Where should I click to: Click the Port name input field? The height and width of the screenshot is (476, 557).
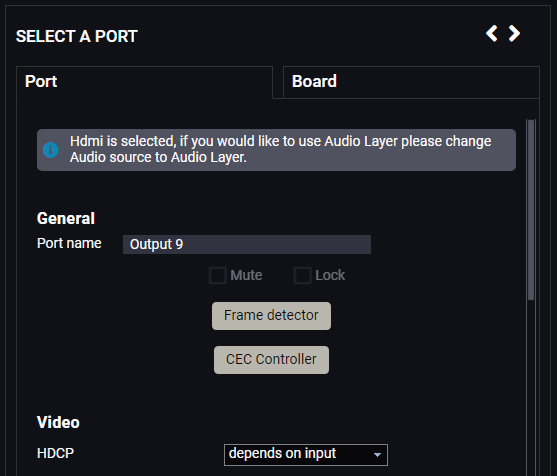(247, 244)
